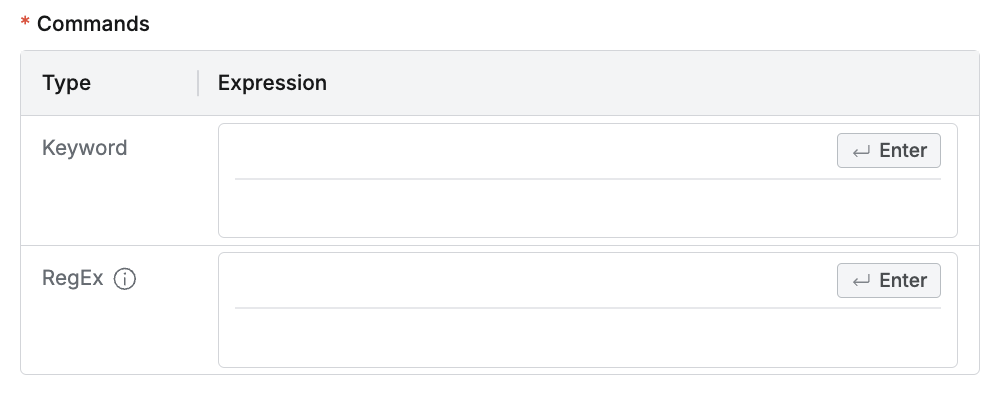
Task: Submit pattern with the RegEx Enter button
Action: (889, 280)
